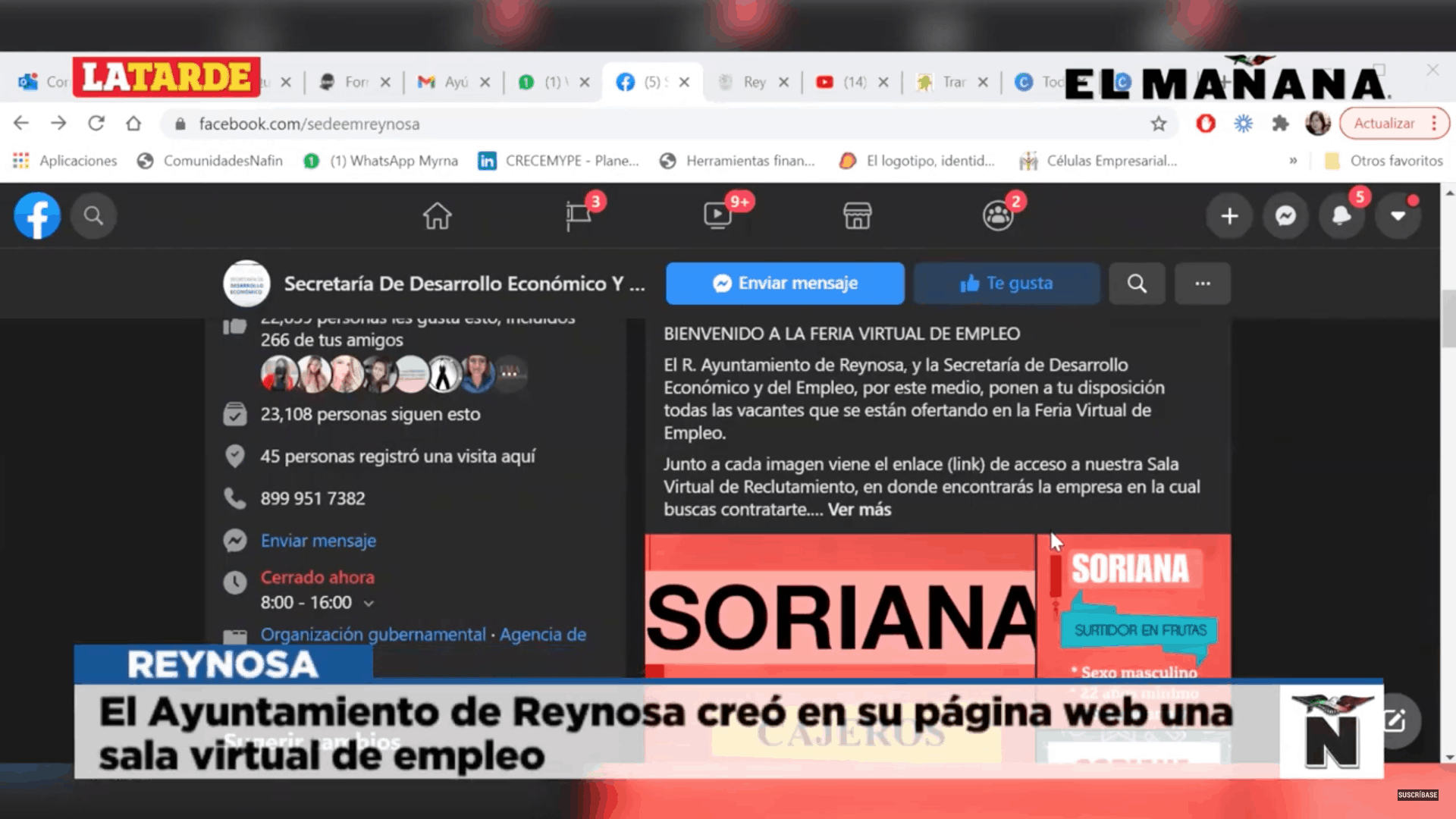Open Facebook search magnifier icon
1456x819 pixels.
point(93,216)
